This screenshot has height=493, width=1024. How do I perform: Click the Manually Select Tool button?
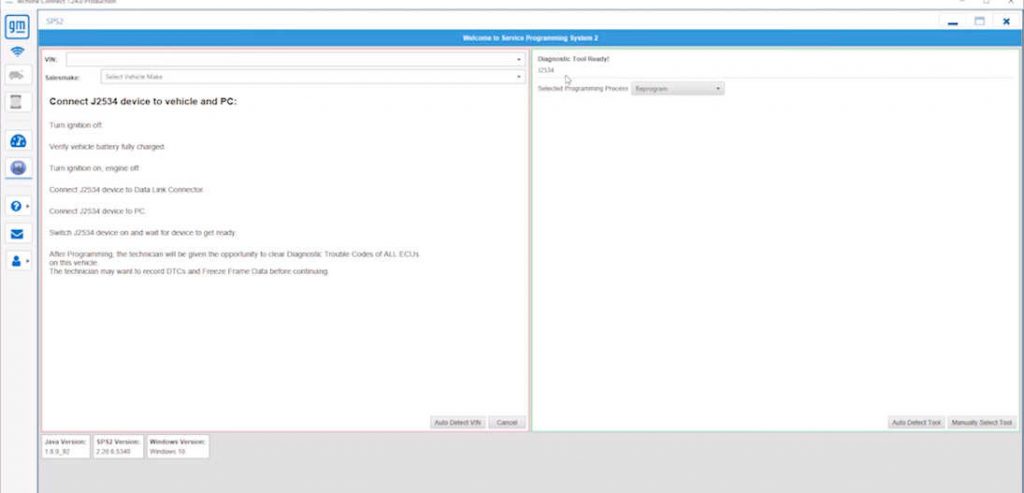tap(982, 423)
